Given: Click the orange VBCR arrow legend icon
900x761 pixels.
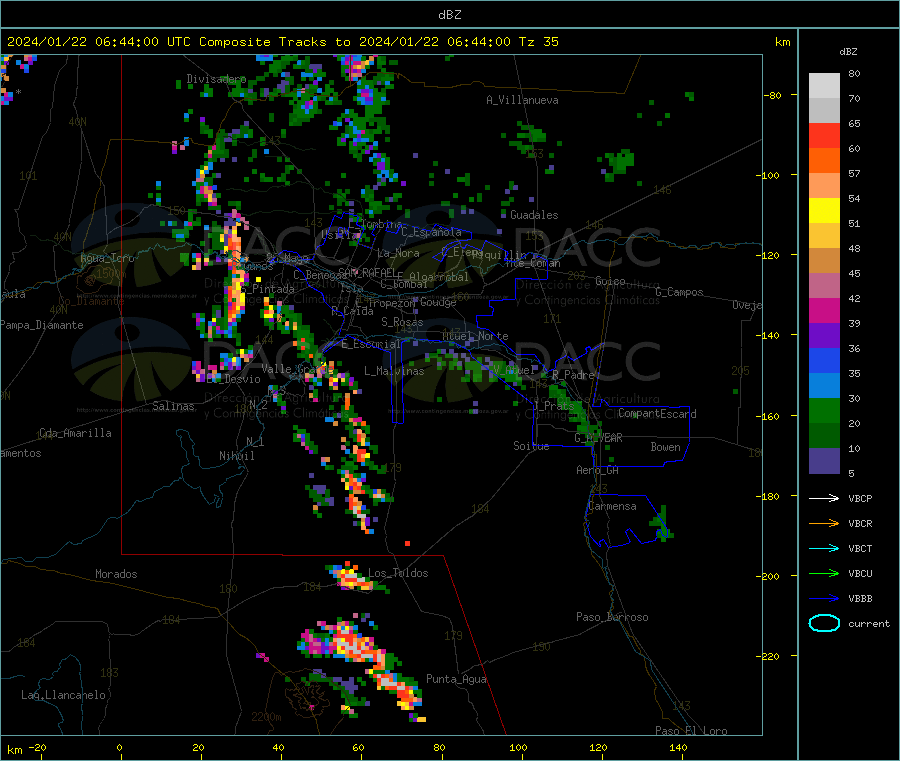Looking at the screenshot, I should click(824, 523).
